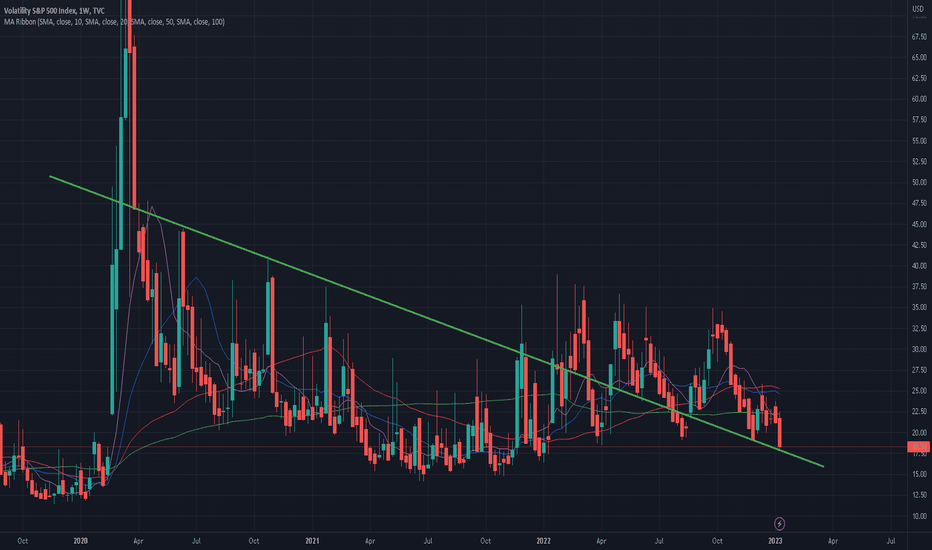Click the 2023 label on the time axis
The image size is (932, 550).
(775, 540)
